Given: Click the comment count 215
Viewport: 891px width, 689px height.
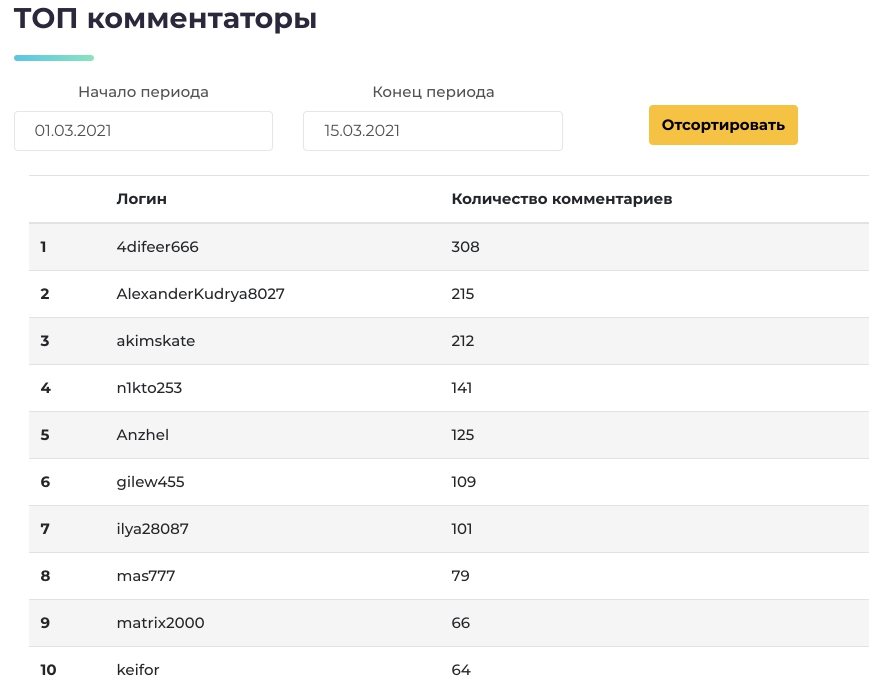Looking at the screenshot, I should (463, 294).
